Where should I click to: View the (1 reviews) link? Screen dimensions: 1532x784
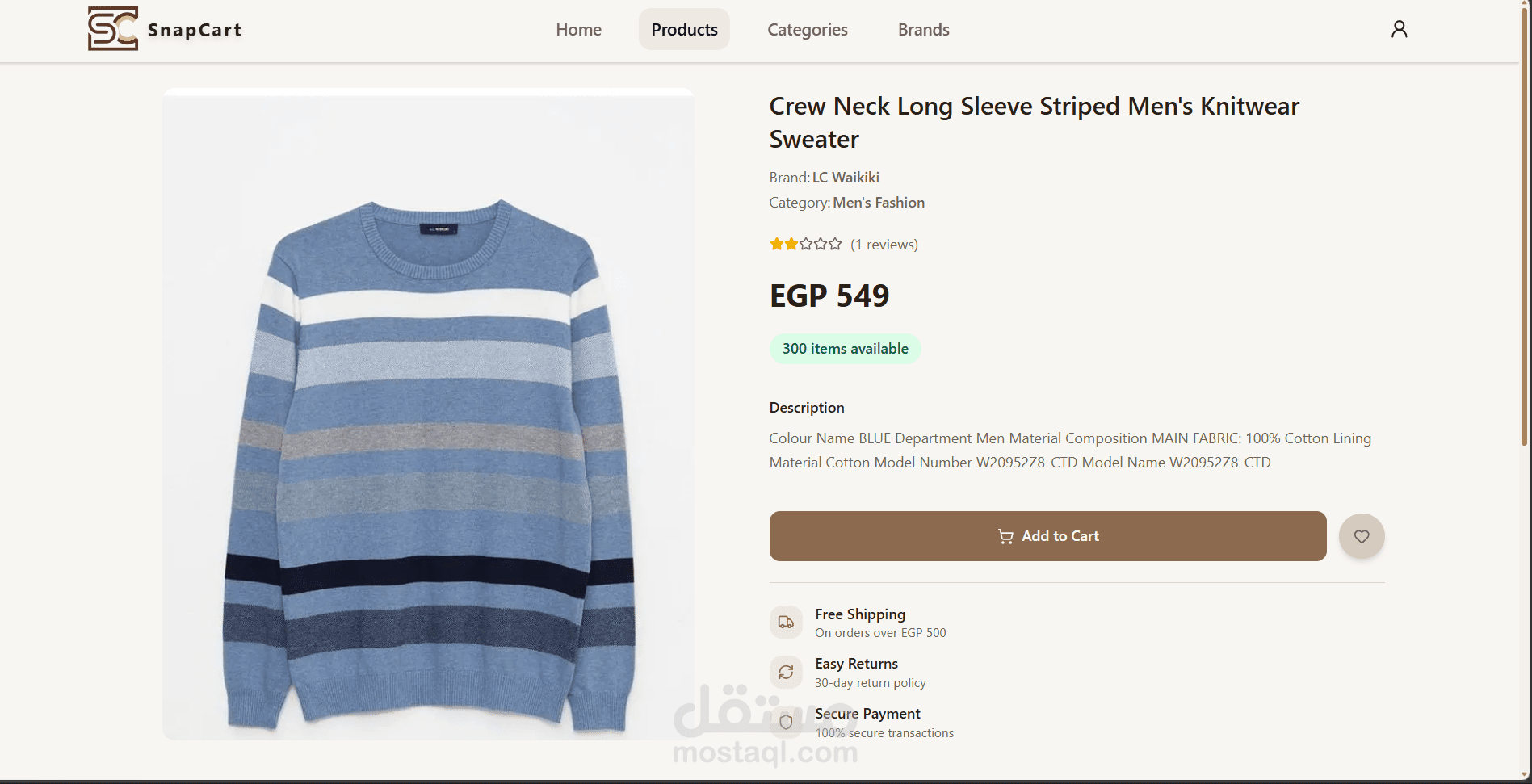(884, 245)
